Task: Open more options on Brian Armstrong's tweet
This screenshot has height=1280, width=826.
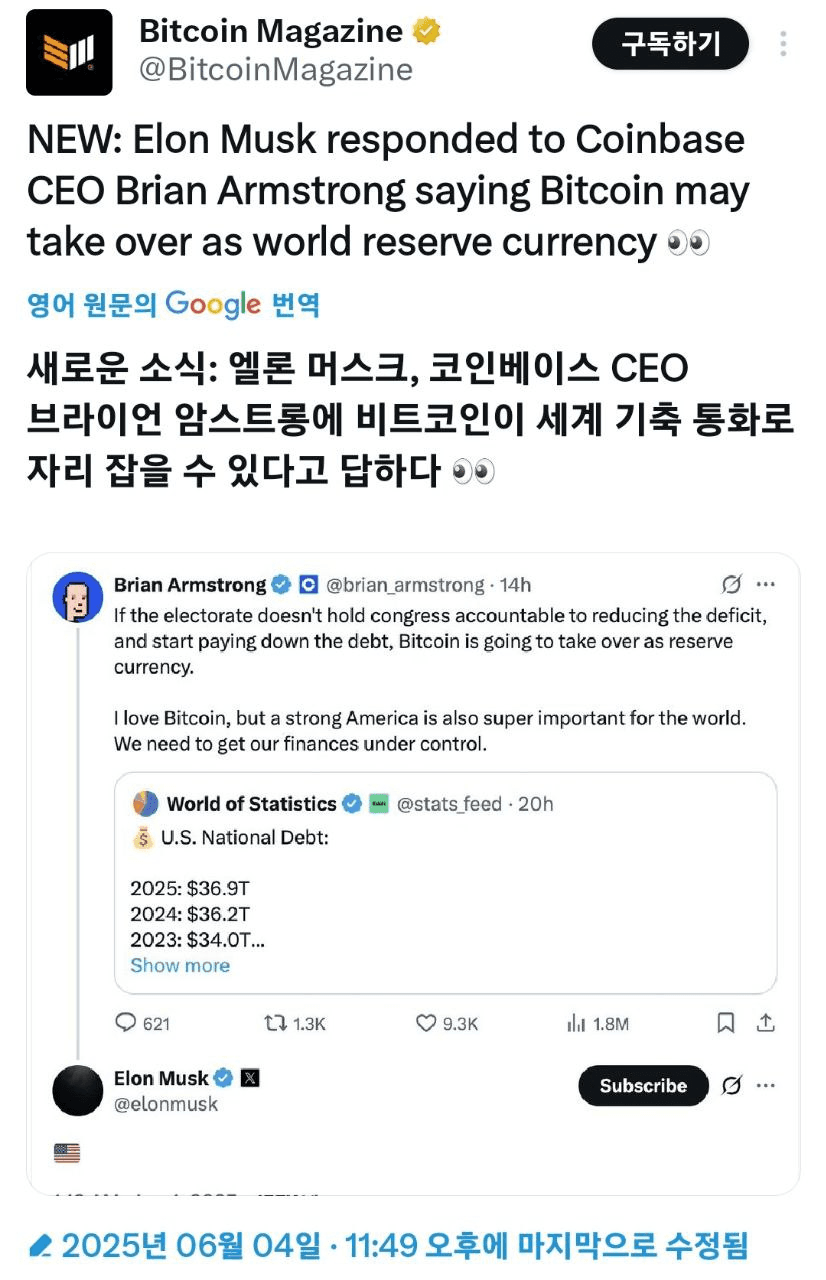Action: coord(766,585)
